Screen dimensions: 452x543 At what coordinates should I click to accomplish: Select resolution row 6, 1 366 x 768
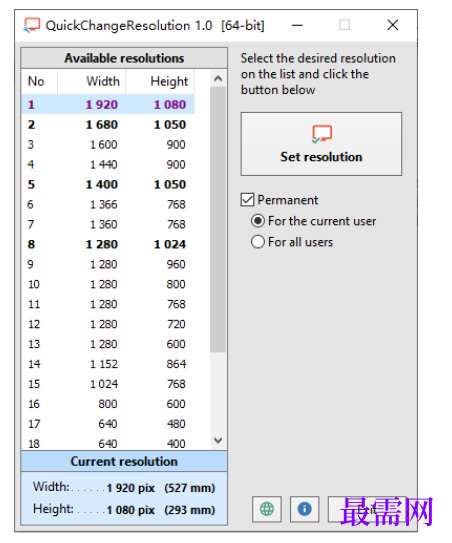[x=108, y=204]
